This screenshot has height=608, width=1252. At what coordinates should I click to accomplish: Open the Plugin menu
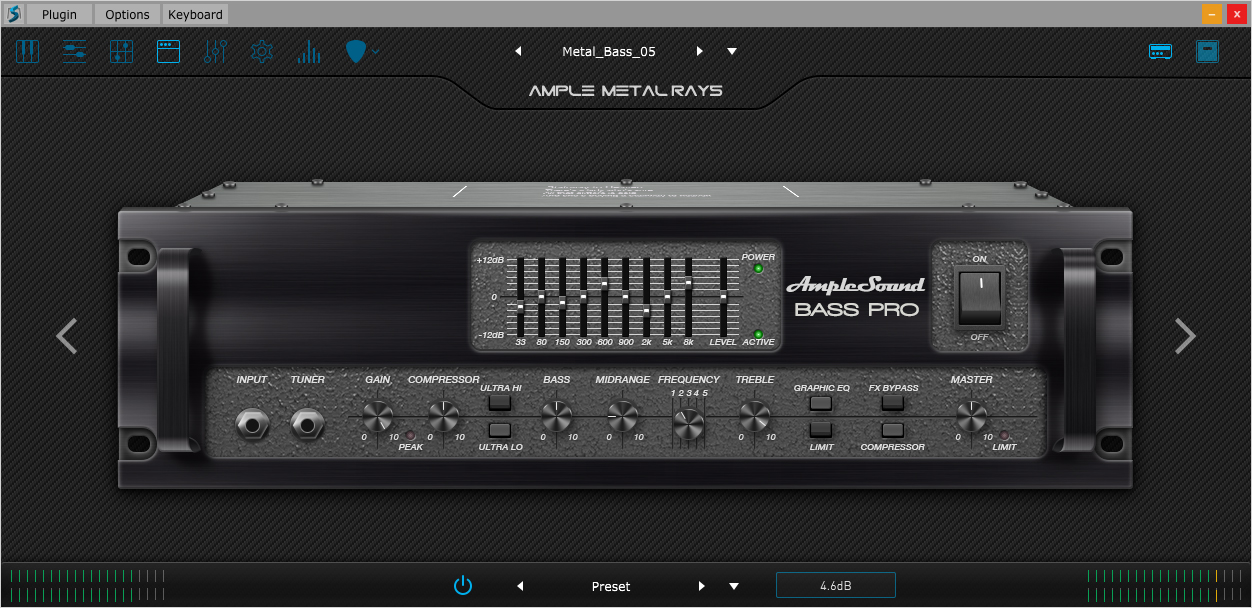click(59, 14)
